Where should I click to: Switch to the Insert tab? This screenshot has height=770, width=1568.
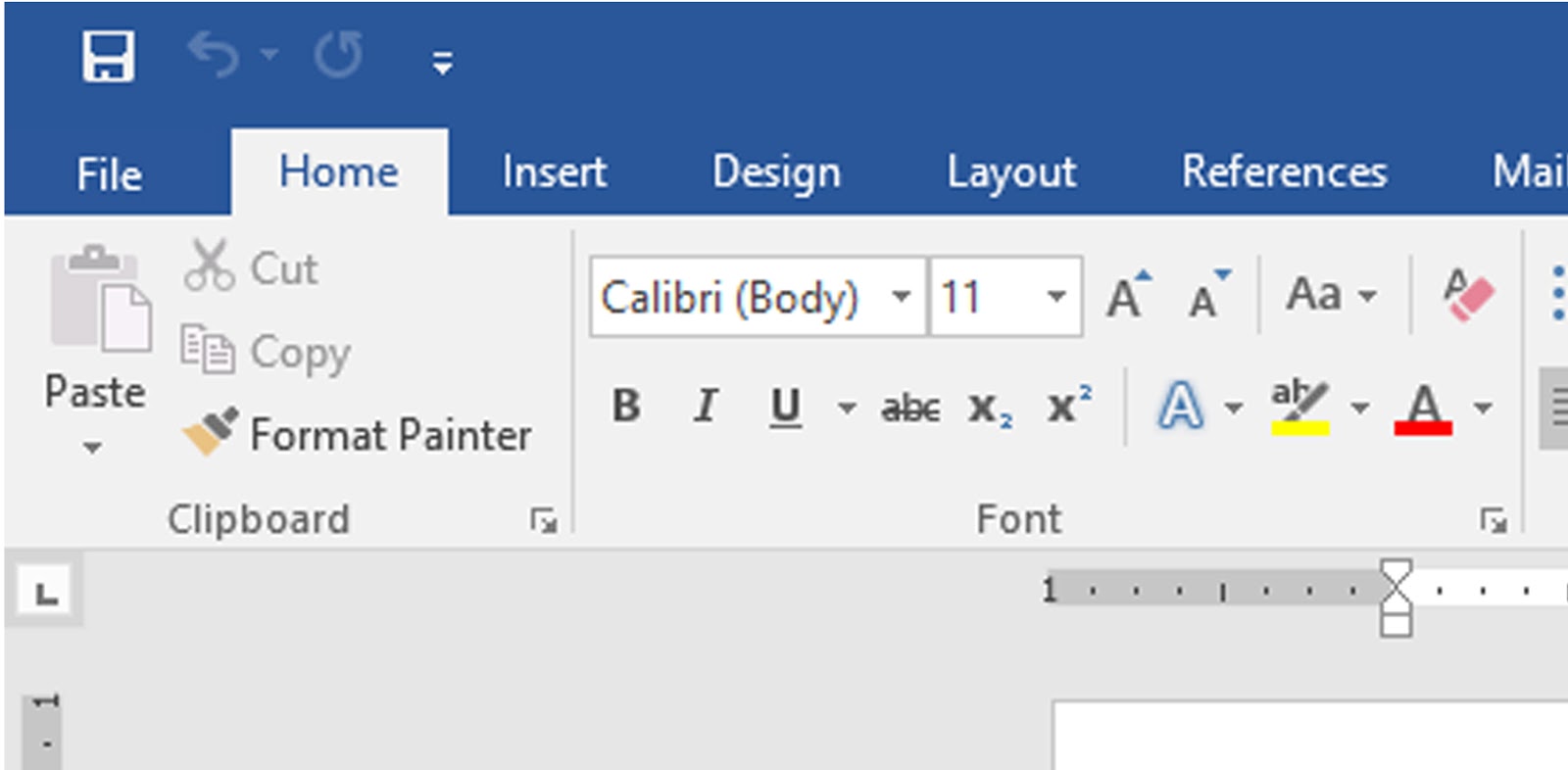point(554,172)
